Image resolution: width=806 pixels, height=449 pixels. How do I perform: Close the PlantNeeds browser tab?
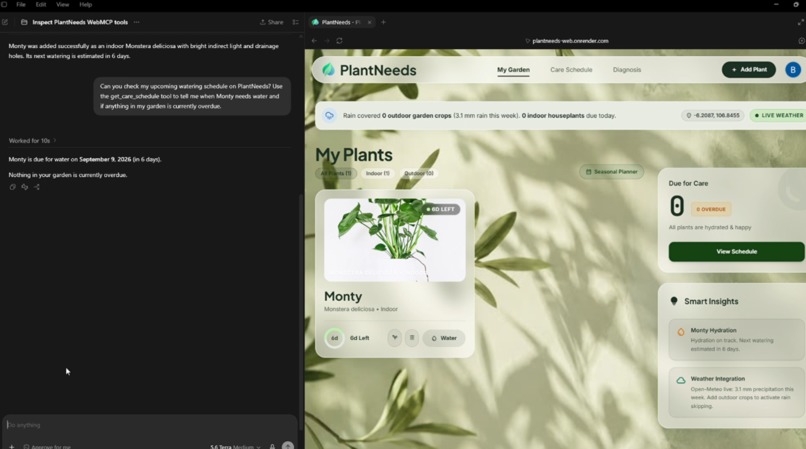click(x=369, y=22)
